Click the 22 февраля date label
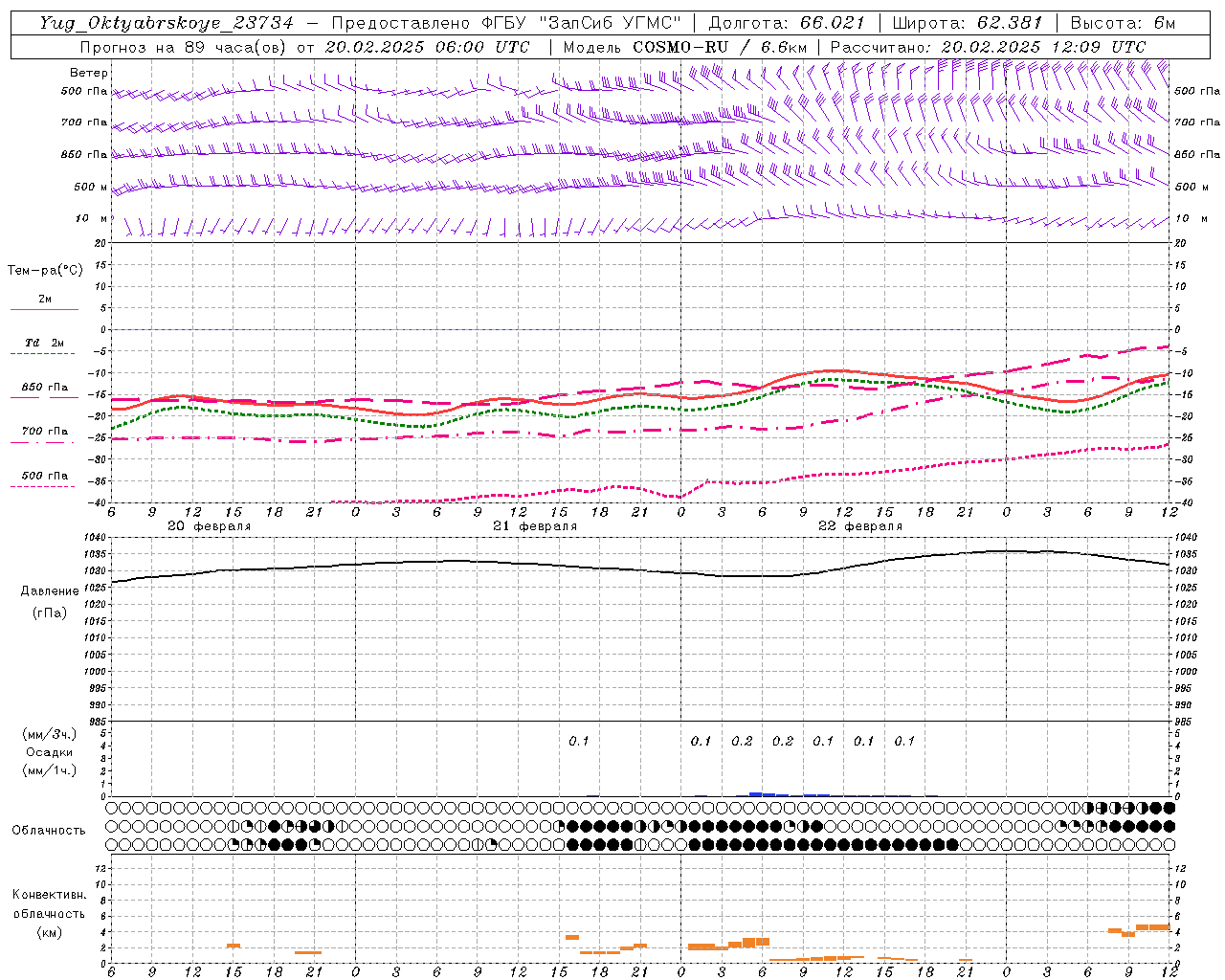The width and height of the screenshot is (1225, 980). (x=860, y=526)
